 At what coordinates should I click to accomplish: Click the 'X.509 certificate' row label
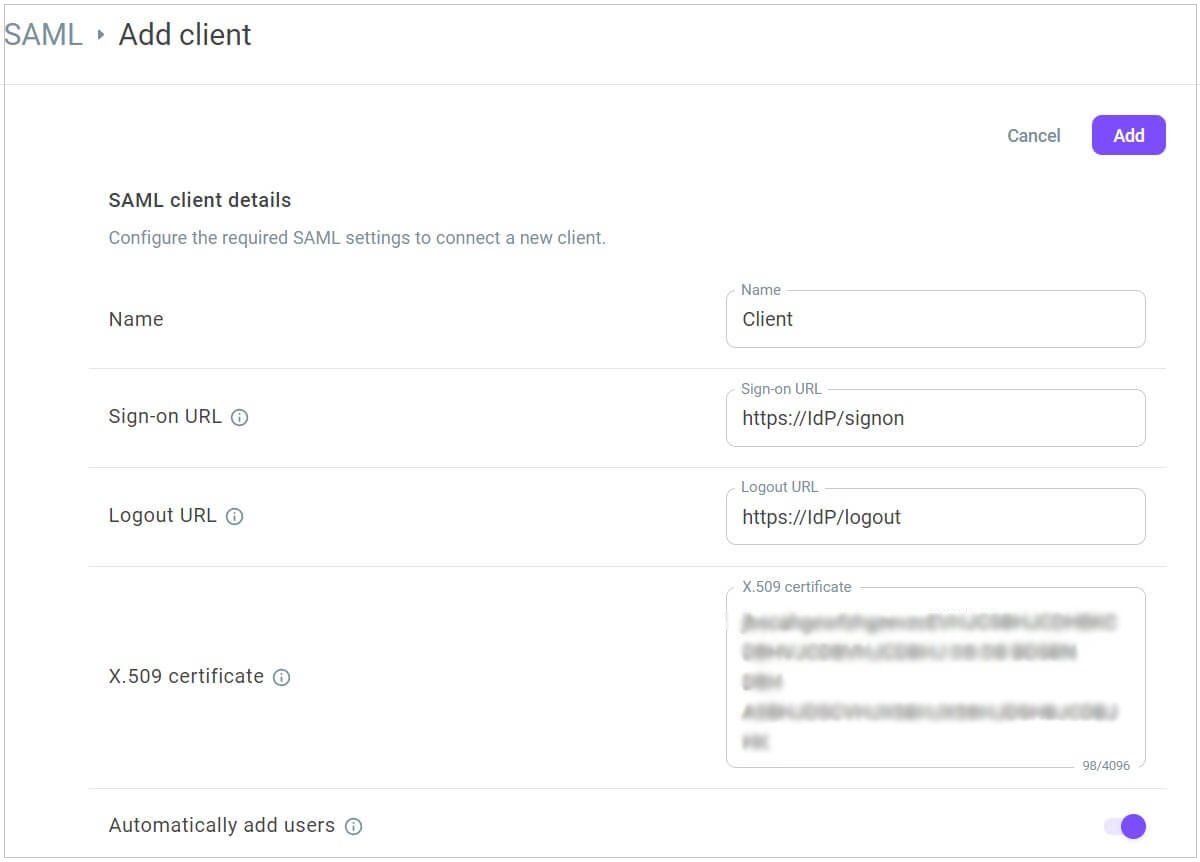[186, 677]
